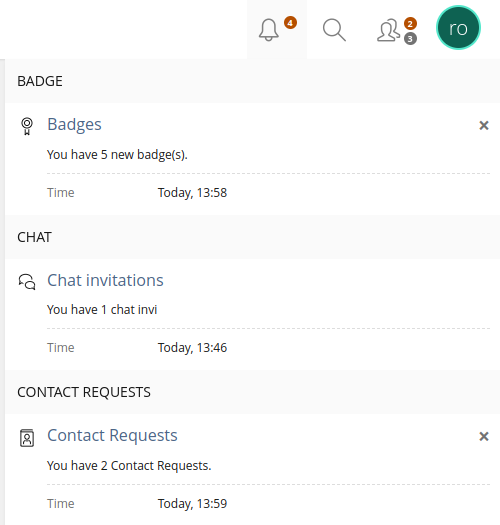Viewport: 500px width, 525px height.
Task: Click the chat bubbles icon
Action: point(27,282)
